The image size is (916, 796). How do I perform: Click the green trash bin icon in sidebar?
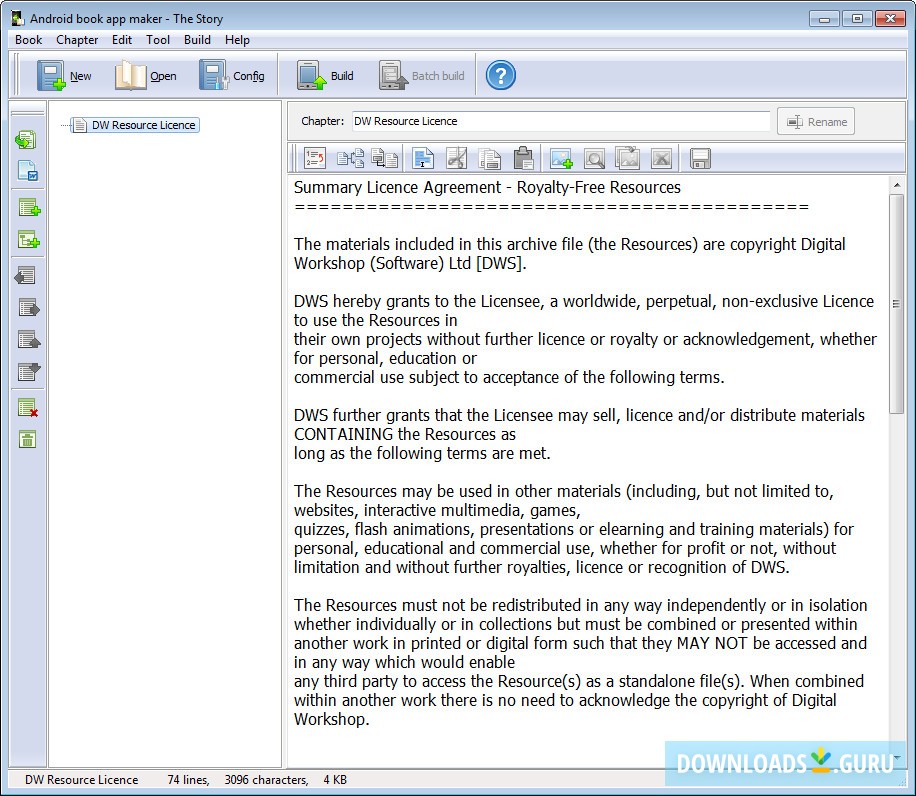(27, 439)
